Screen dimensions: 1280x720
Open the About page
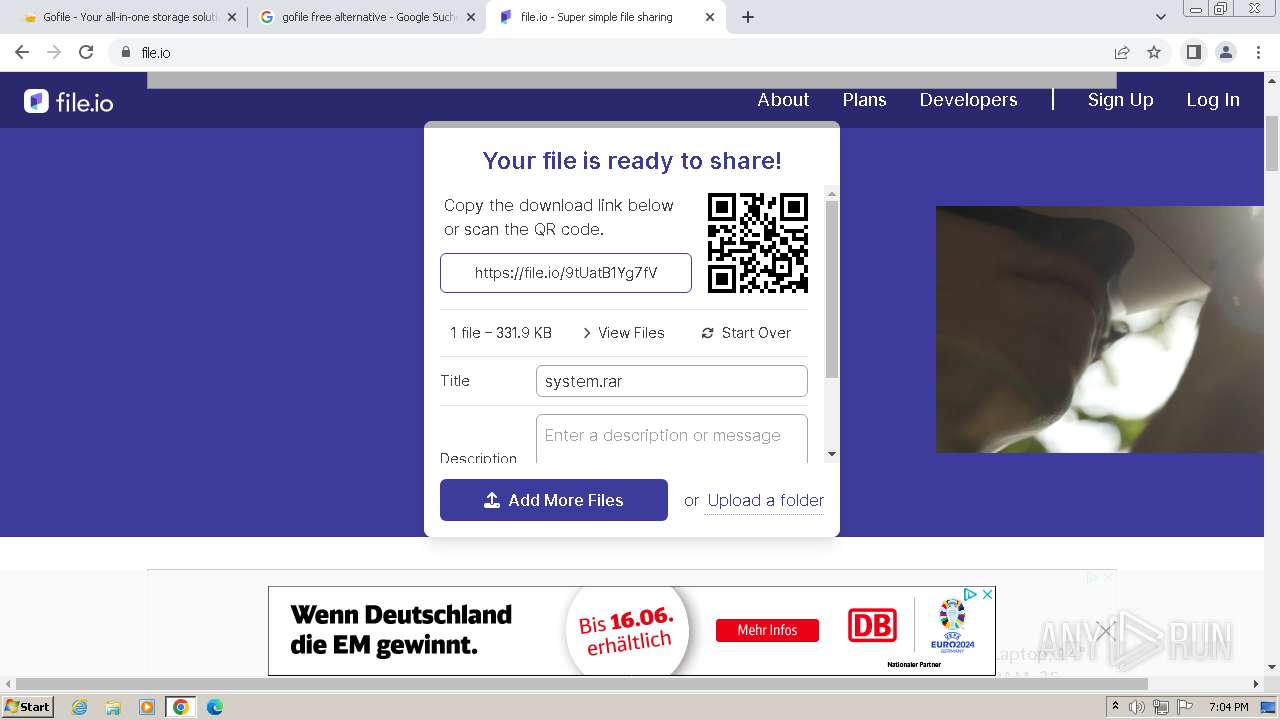click(783, 100)
